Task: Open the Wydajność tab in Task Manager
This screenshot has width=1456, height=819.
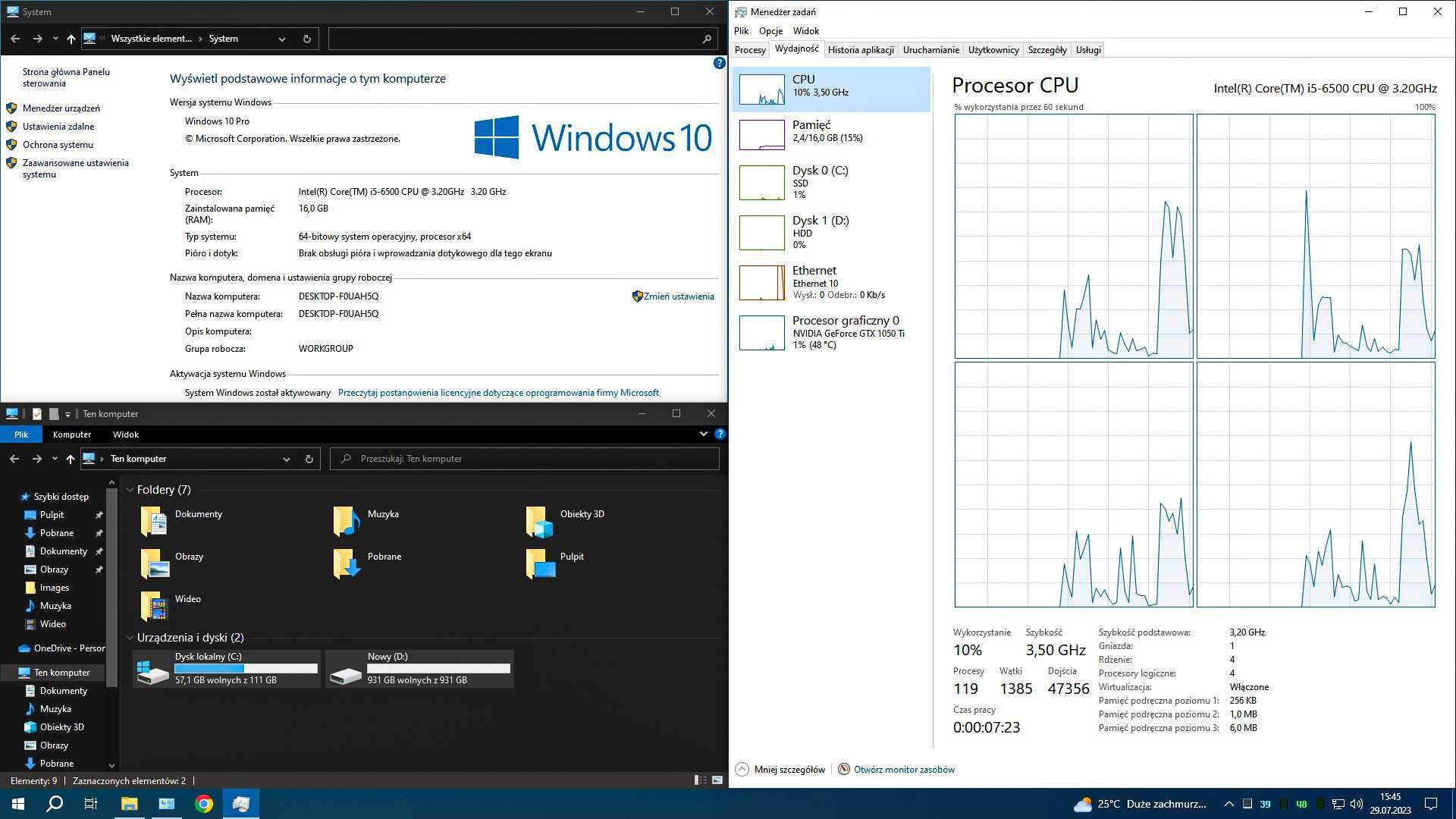Action: (796, 49)
